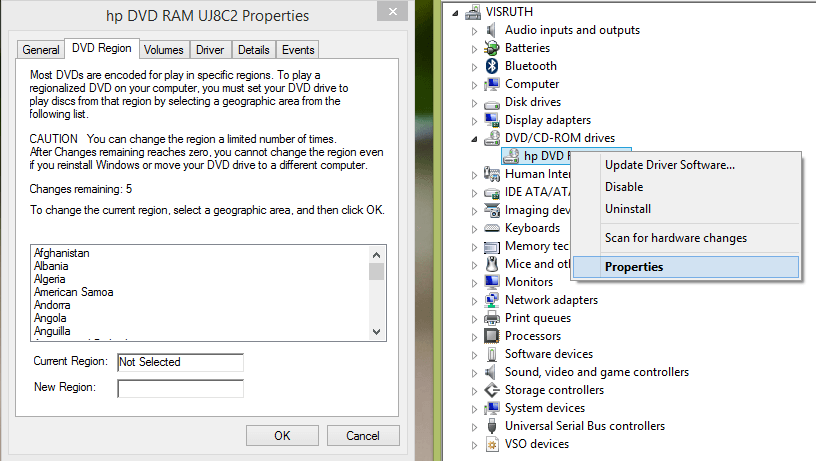
Task: Choose Disable in the context menu
Action: pos(686,187)
